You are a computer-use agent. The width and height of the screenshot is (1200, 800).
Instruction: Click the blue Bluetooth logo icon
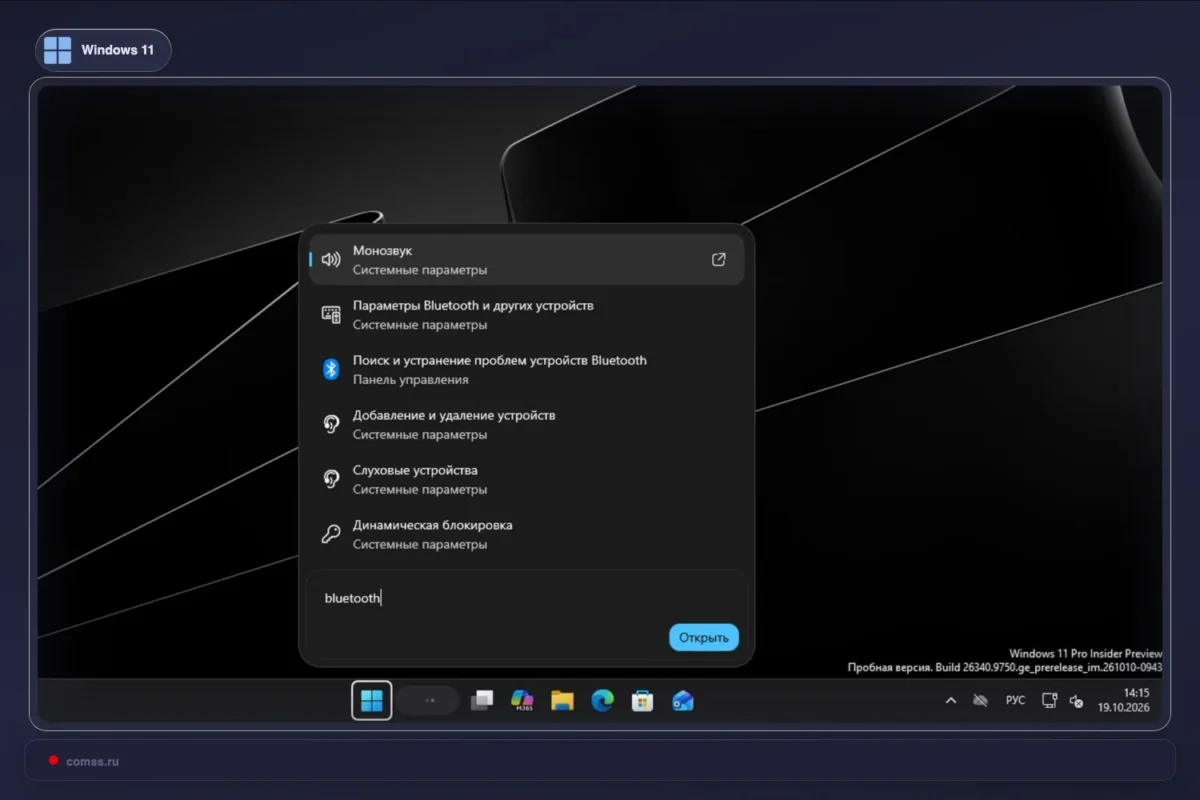point(331,370)
